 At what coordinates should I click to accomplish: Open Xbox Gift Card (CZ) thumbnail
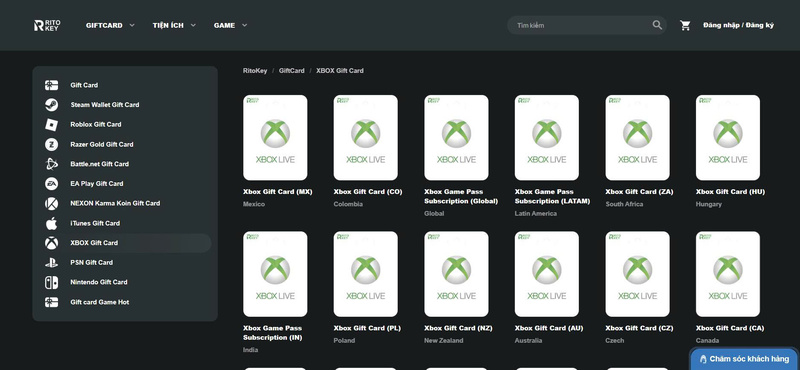637,274
